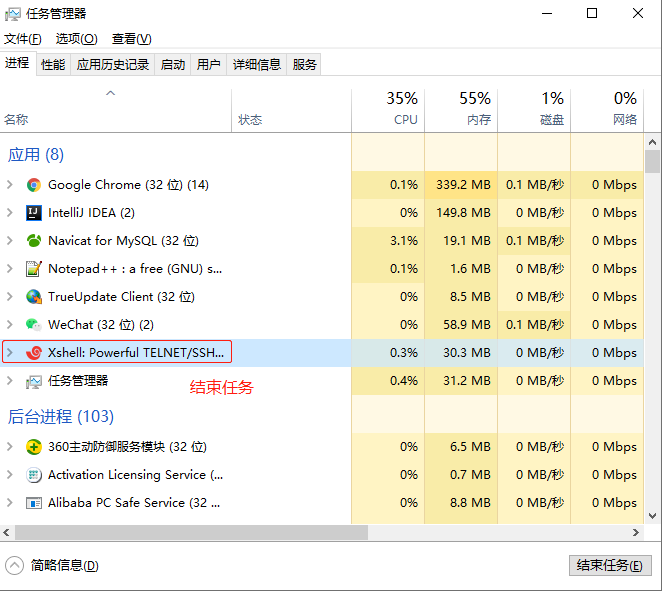Click the 结束任务(E) button
Image resolution: width=662 pixels, height=591 pixels.
[610, 565]
